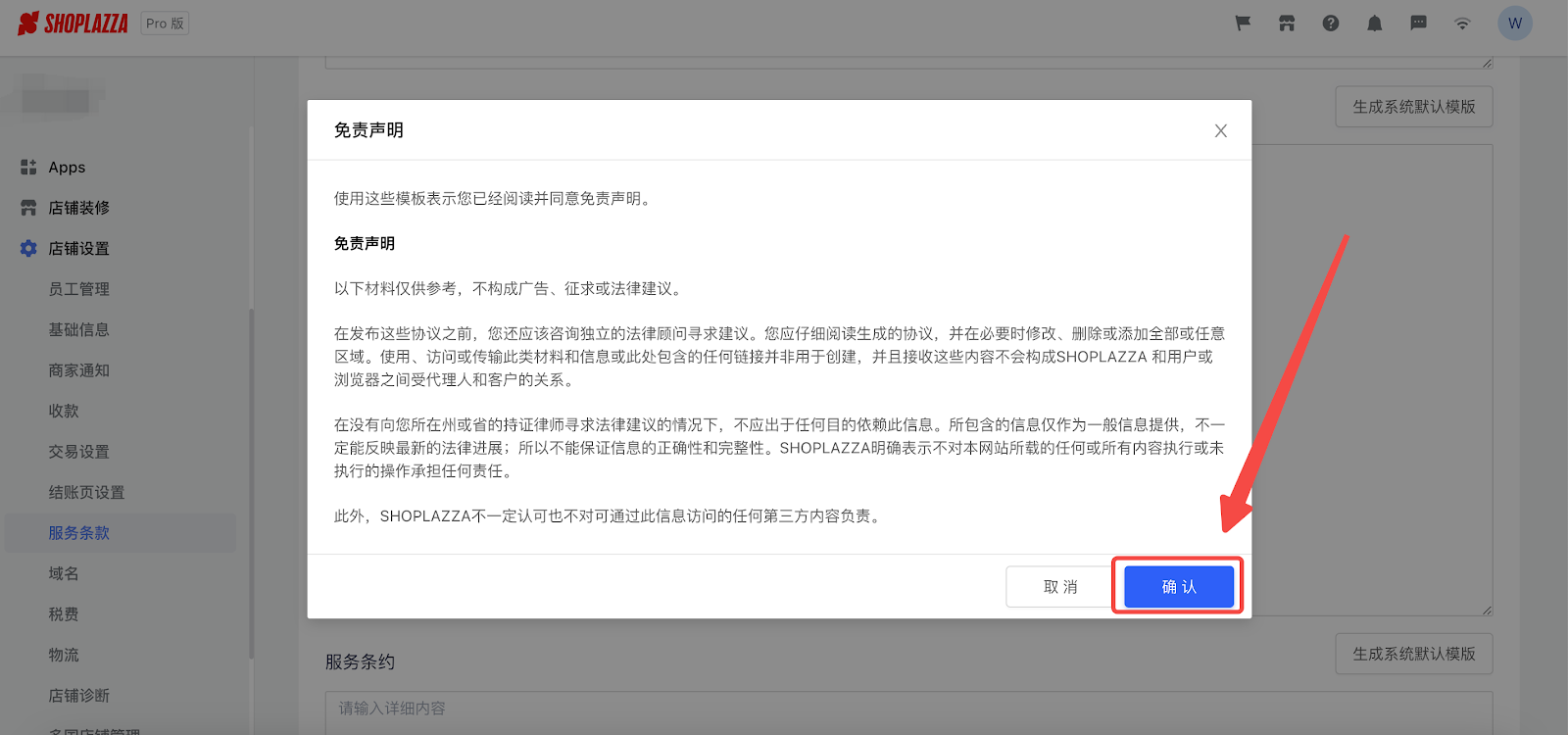Open the notifications bell
The width and height of the screenshot is (1568, 735).
click(1375, 24)
